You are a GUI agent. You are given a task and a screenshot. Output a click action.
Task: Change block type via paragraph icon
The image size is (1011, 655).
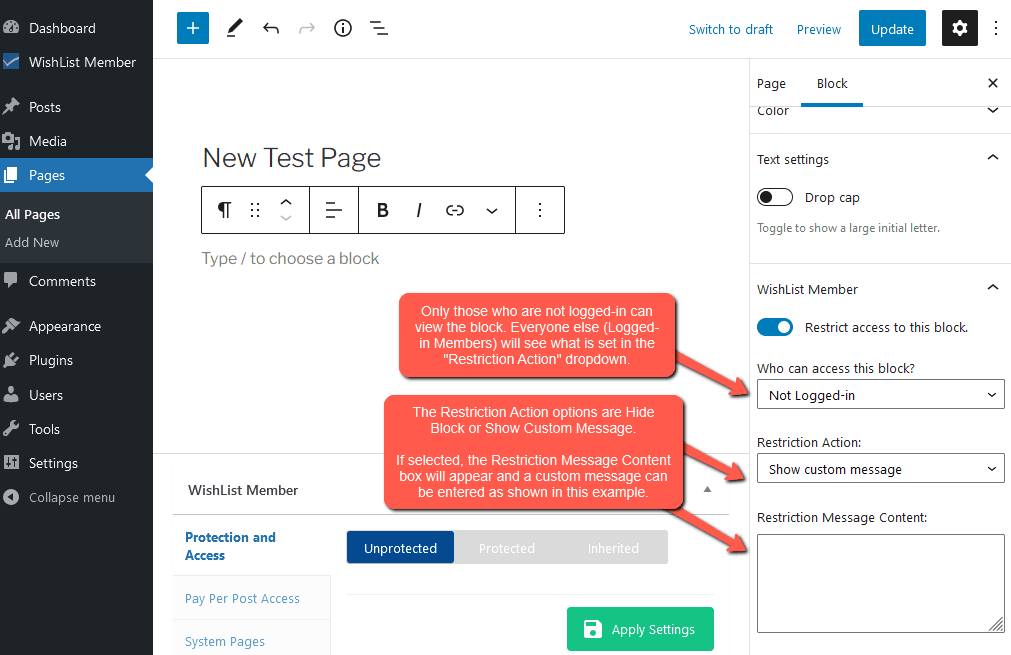(224, 210)
